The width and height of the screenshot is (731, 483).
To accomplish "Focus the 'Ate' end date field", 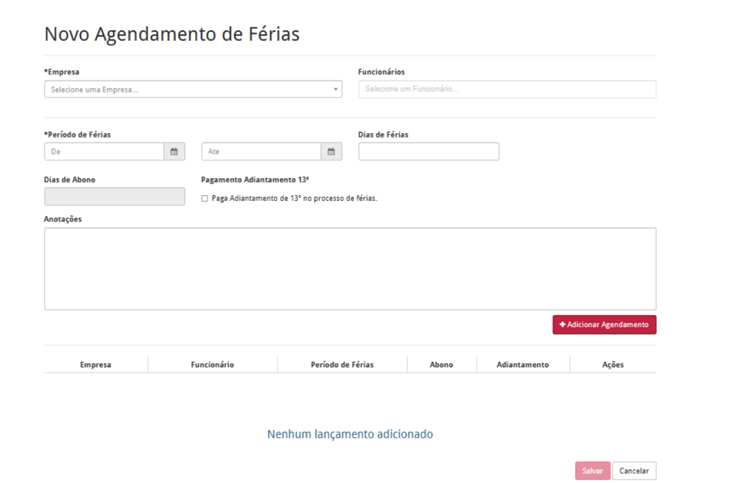I will (x=261, y=152).
